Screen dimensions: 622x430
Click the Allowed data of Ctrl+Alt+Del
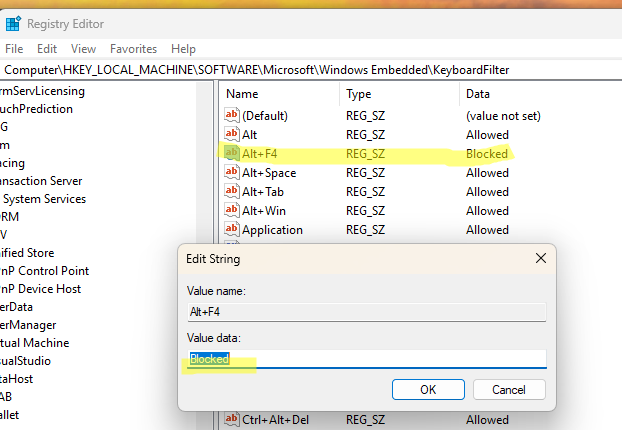487,420
